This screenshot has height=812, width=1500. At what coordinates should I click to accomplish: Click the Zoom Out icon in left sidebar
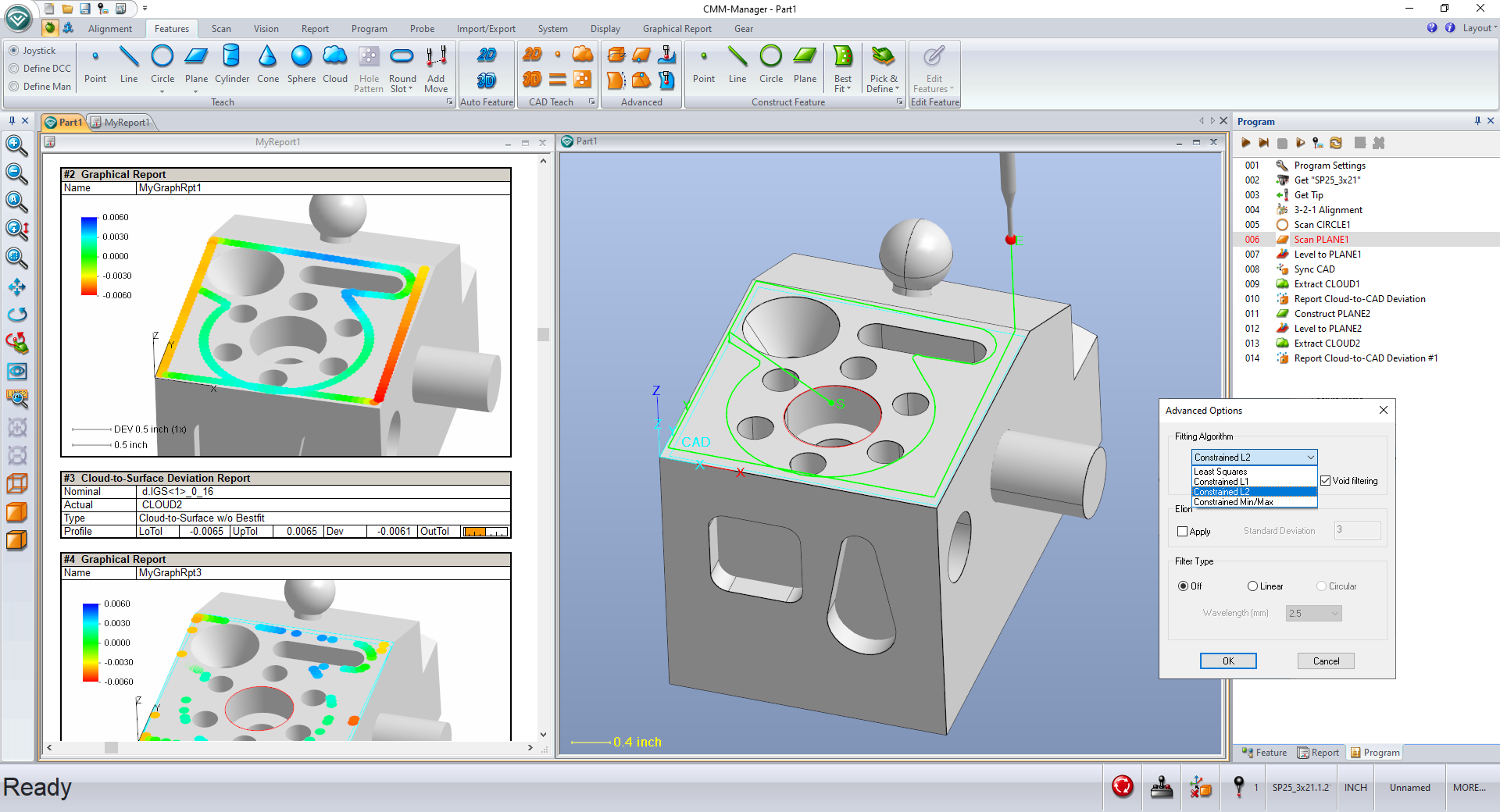point(16,173)
